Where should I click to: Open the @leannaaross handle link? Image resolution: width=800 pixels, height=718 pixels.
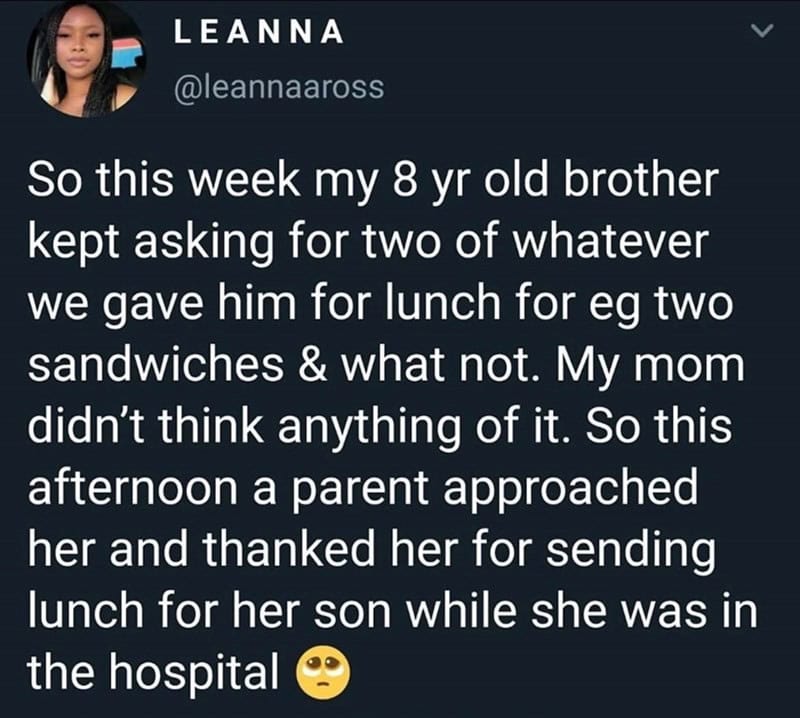point(279,87)
